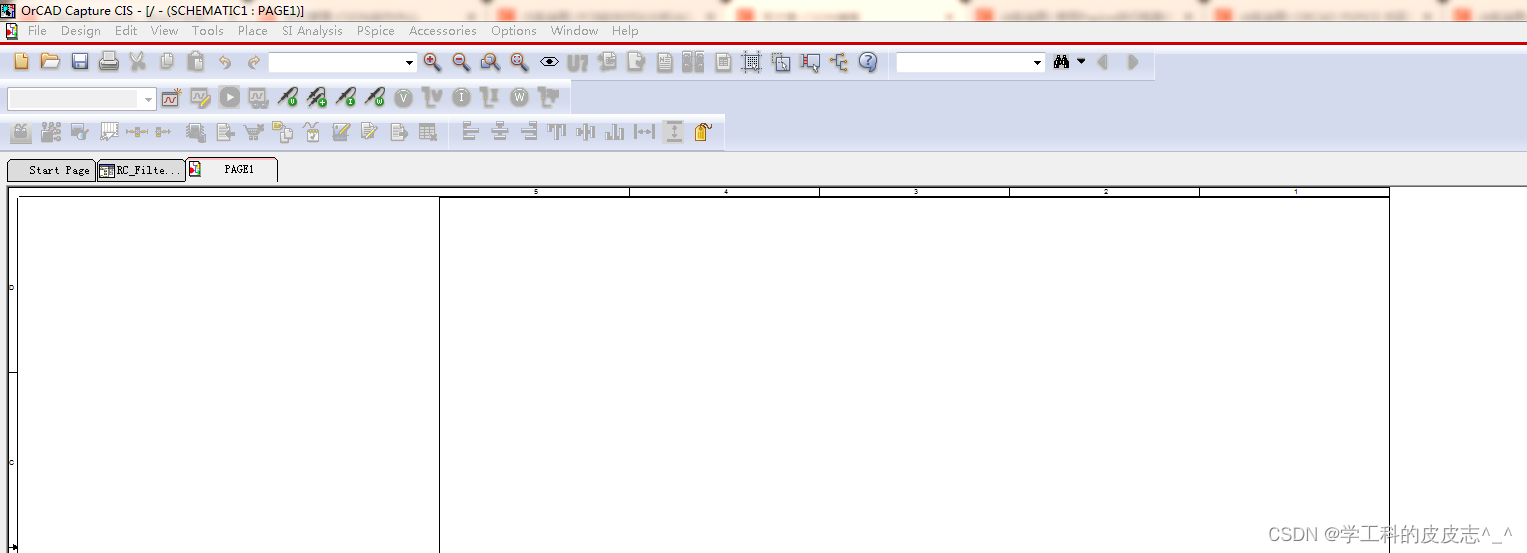Switch to the RC_Filte... project tab
Viewport: 1527px width, 553px height.
click(141, 170)
